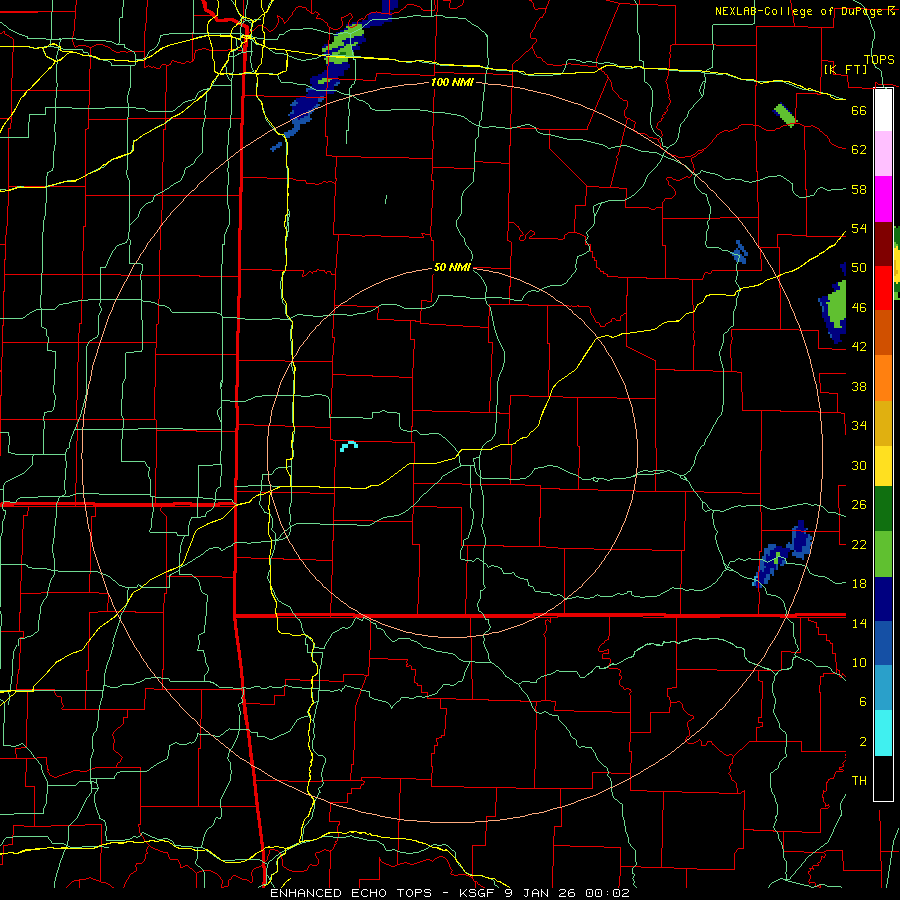Click the light pink legend color swatch
Viewport: 900px width, 900px height.
tap(883, 154)
